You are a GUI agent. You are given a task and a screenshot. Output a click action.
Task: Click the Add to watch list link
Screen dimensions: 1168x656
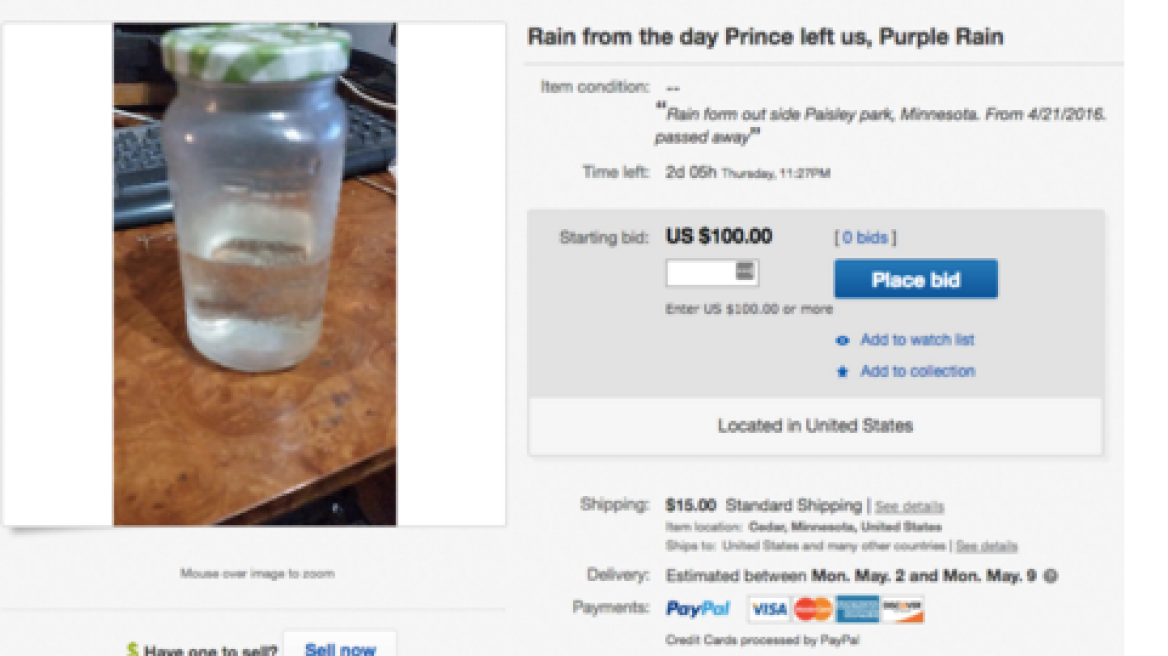click(917, 340)
